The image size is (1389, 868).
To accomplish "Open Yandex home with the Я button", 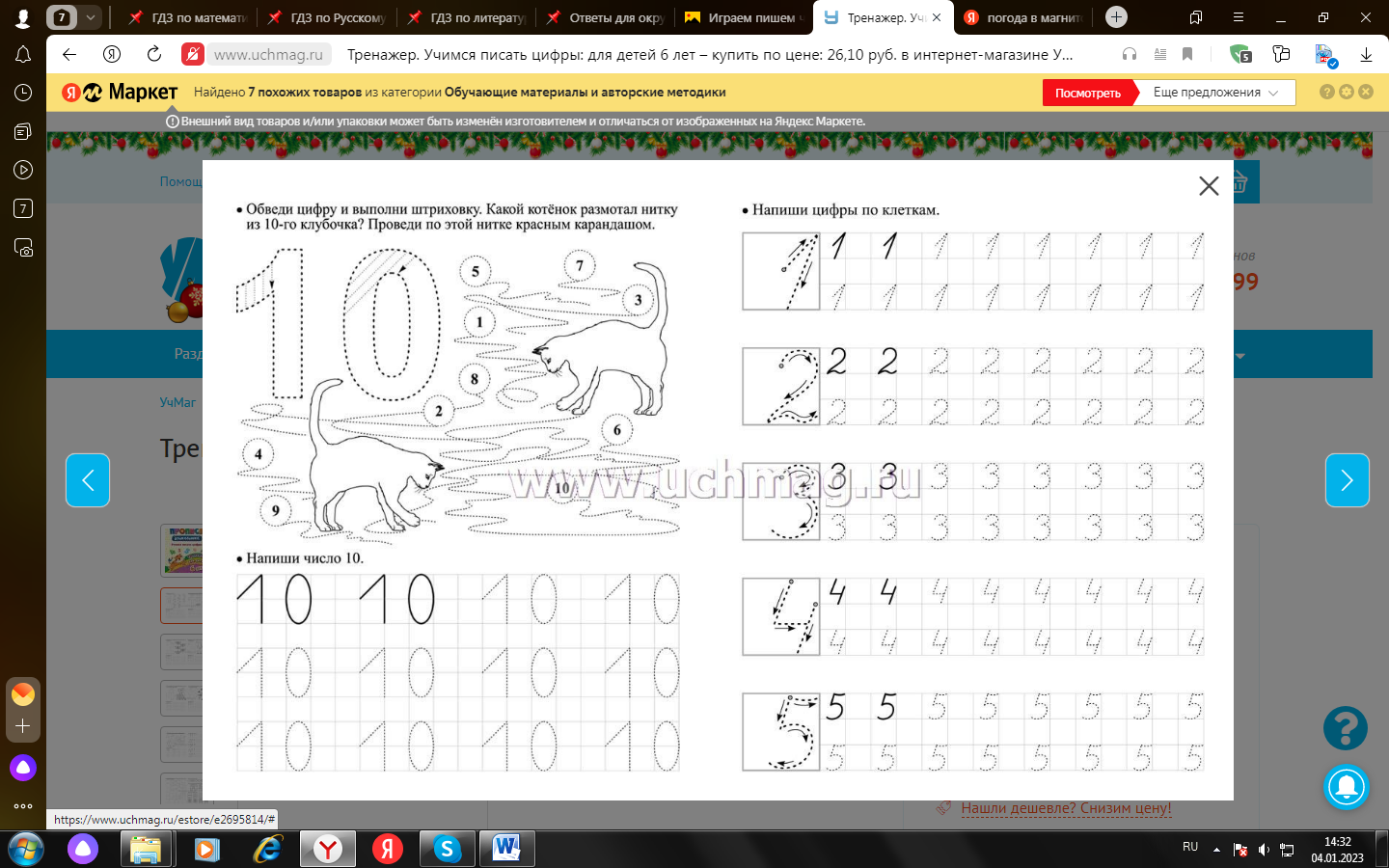I will (112, 55).
